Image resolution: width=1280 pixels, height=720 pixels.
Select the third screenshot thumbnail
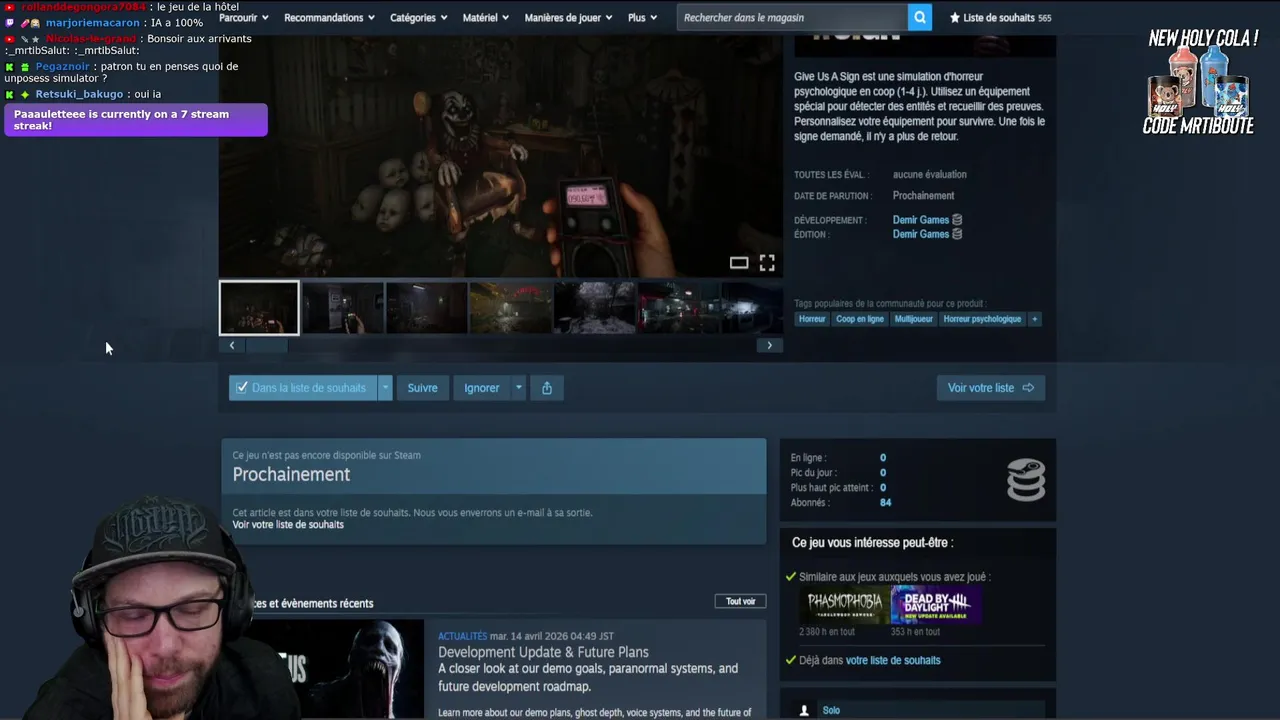pyautogui.click(x=427, y=308)
